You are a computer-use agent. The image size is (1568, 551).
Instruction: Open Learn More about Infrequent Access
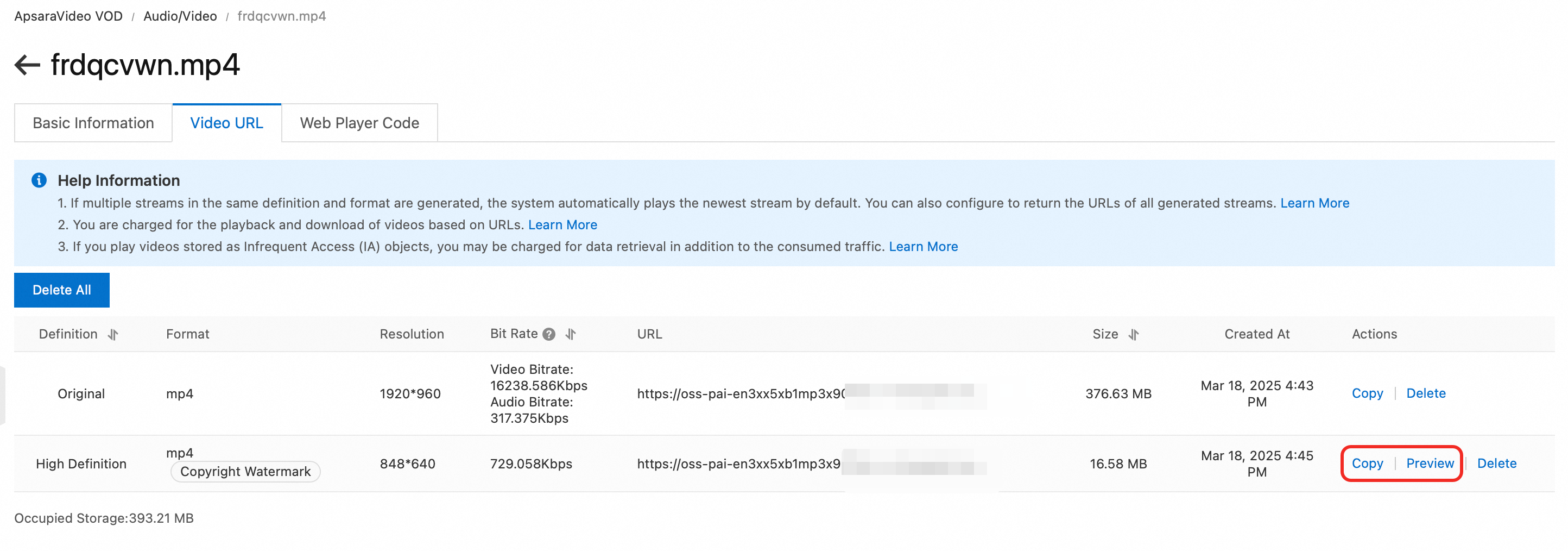[x=924, y=247]
